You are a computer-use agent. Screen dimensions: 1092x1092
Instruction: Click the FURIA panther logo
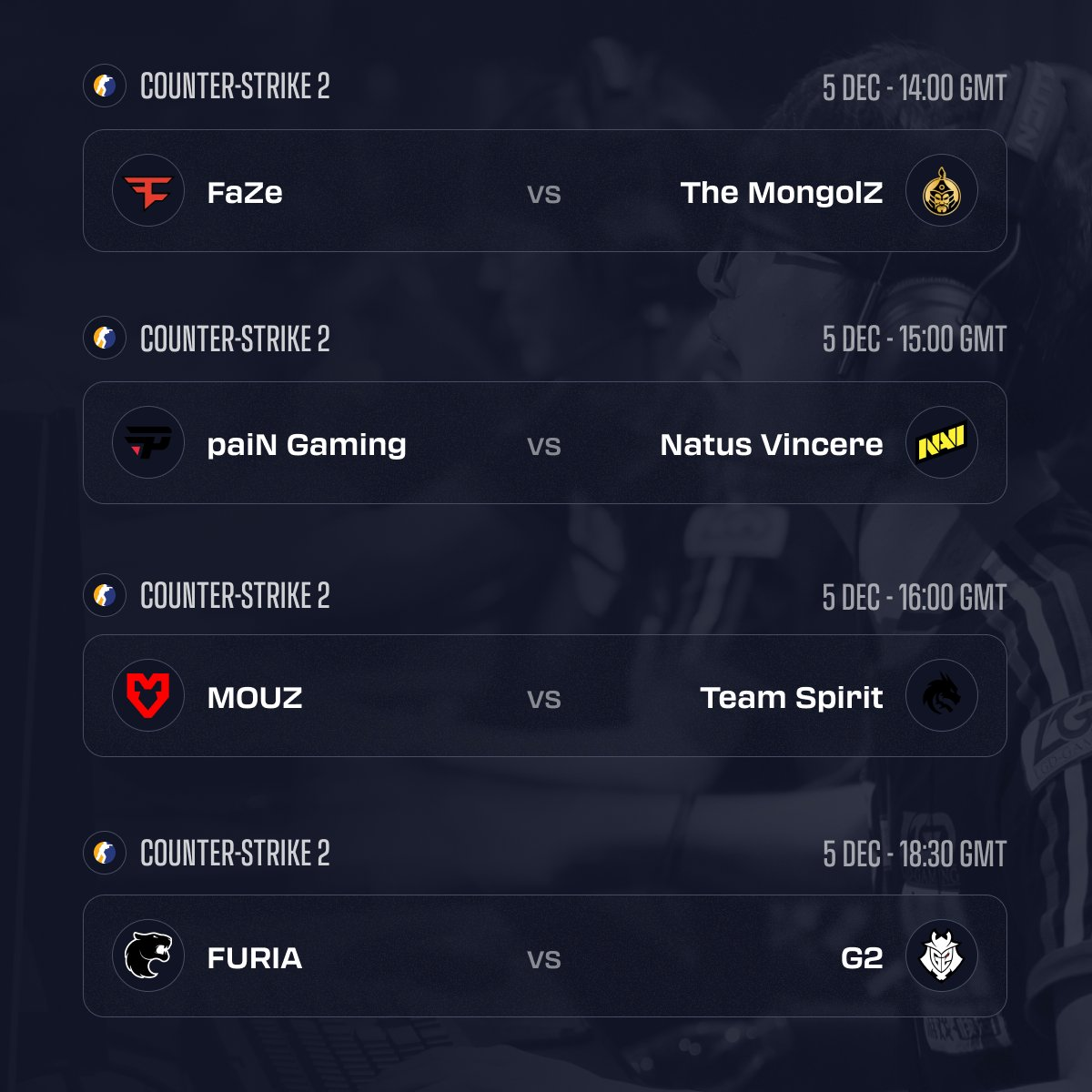pyautogui.click(x=148, y=956)
